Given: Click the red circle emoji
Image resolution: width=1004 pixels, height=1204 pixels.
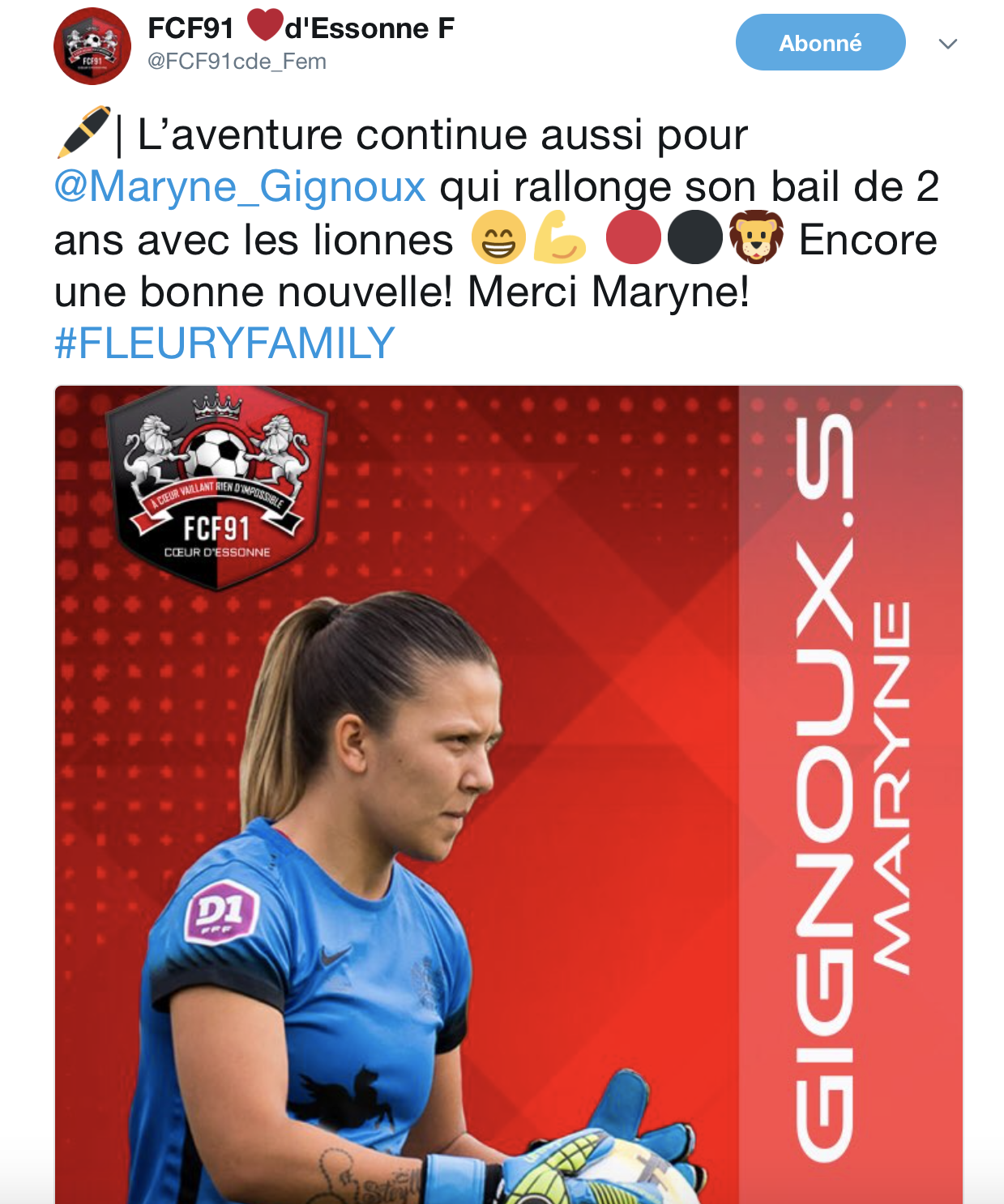Looking at the screenshot, I should click(634, 237).
